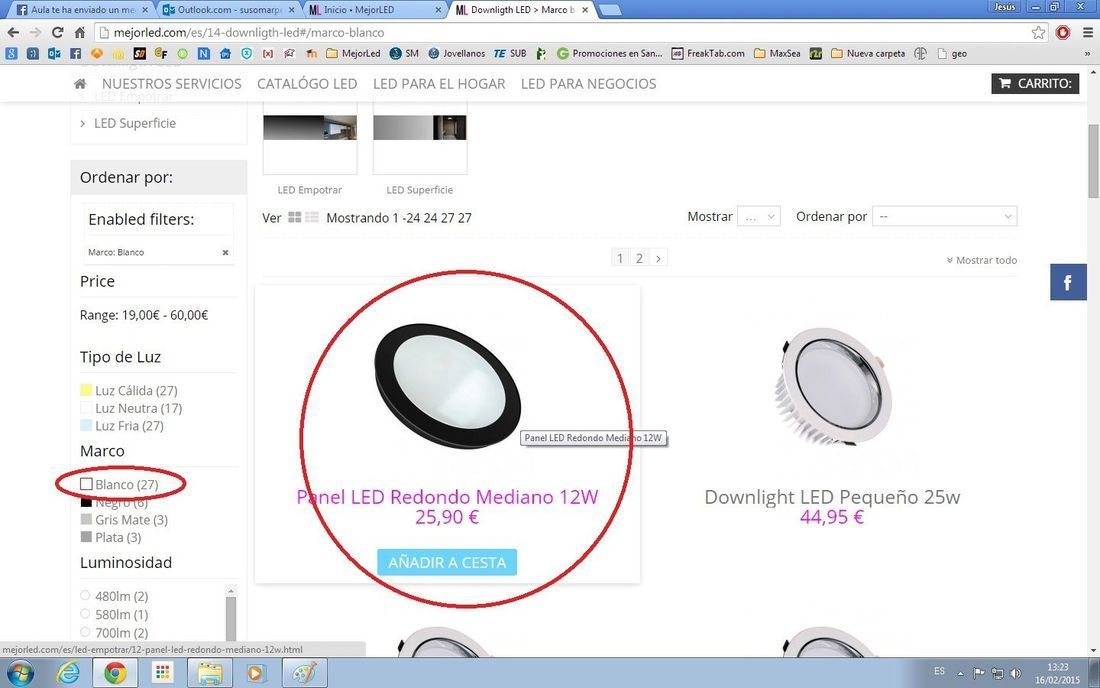This screenshot has width=1100, height=688.
Task: Click the red Opera-style extension icon
Action: point(1064,32)
